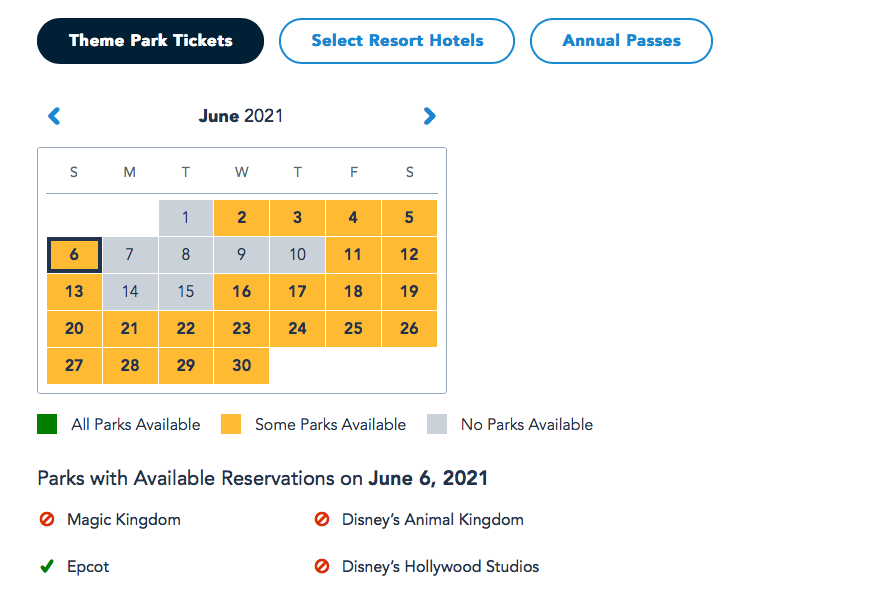This screenshot has height=601, width=879.
Task: Click the gray No Parks Available swatch
Action: [437, 424]
